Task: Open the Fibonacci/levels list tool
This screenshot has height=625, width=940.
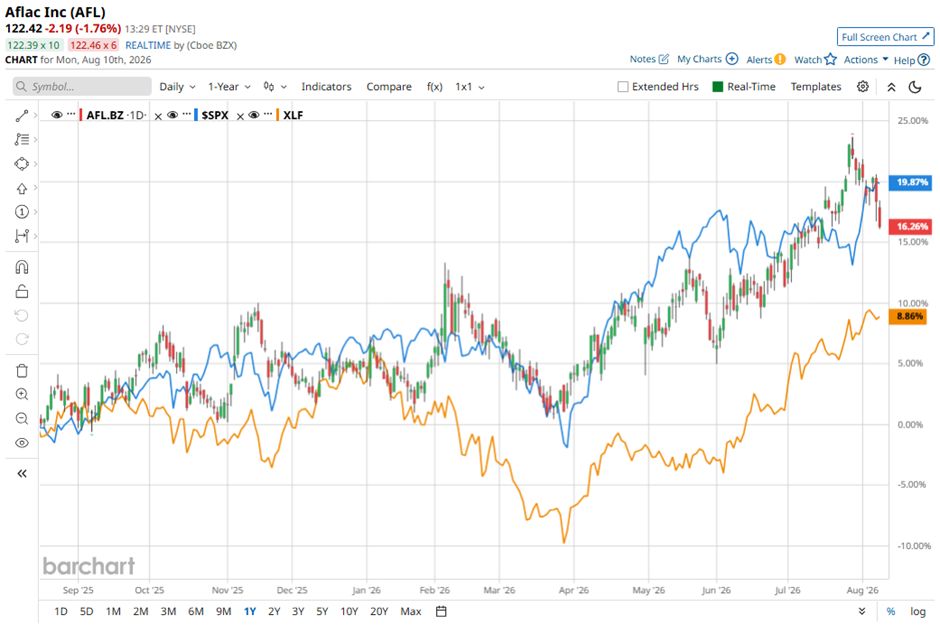Action: 22,140
